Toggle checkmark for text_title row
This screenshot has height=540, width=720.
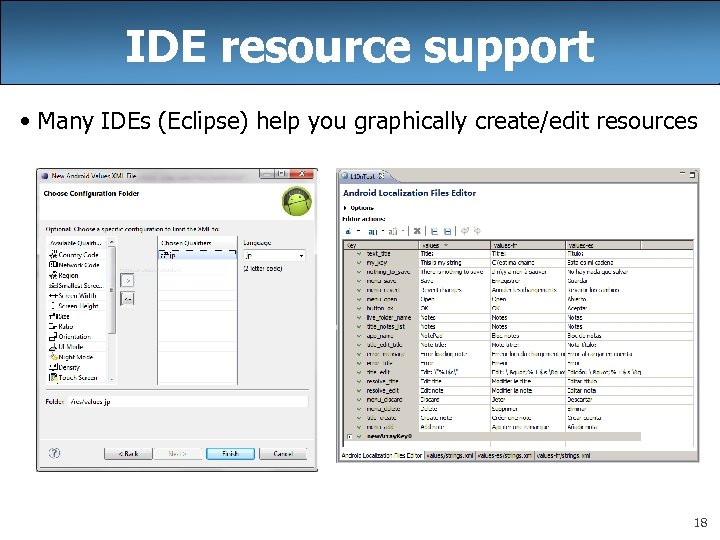[359, 254]
